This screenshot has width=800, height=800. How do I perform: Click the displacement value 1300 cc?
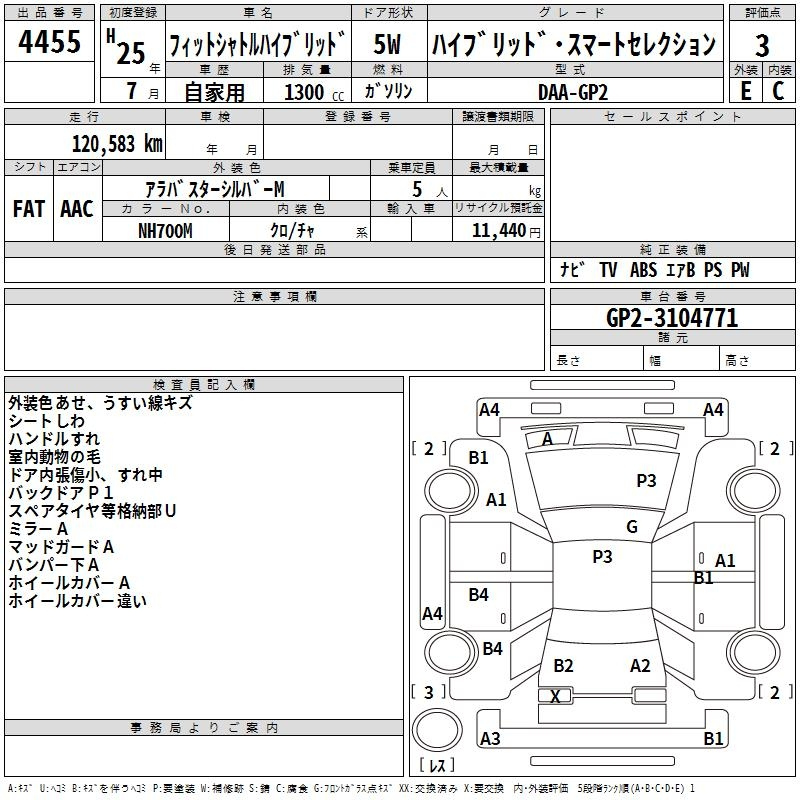[x=314, y=92]
